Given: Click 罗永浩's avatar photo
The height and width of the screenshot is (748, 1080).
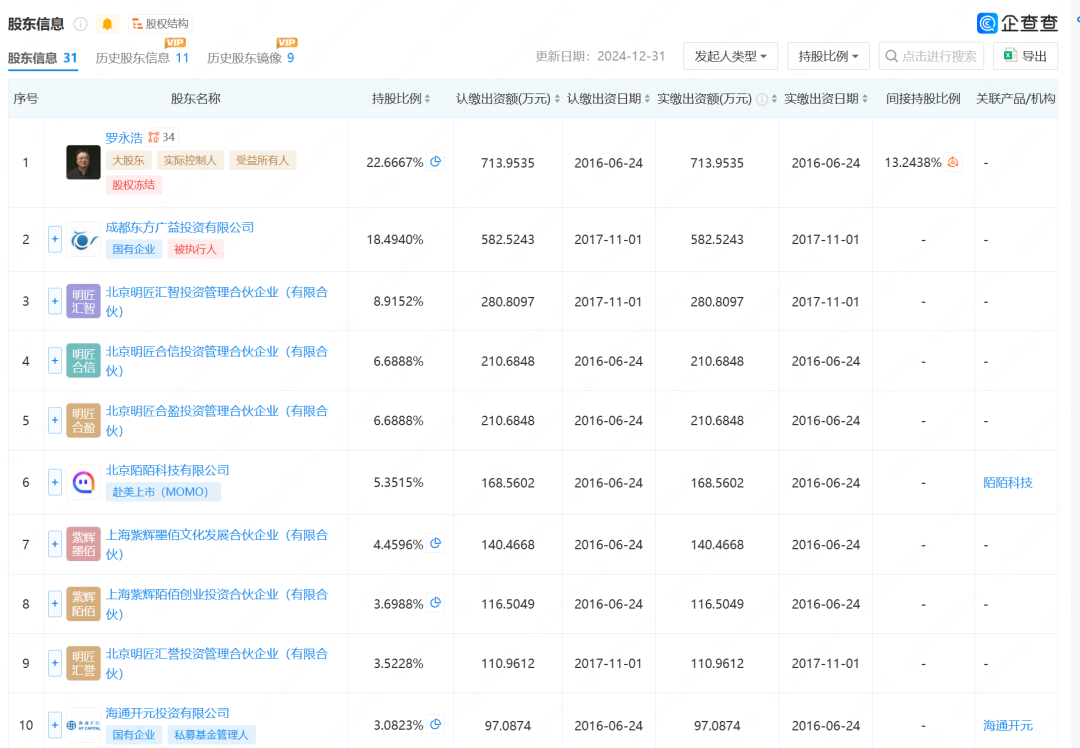Looking at the screenshot, I should point(83,162).
